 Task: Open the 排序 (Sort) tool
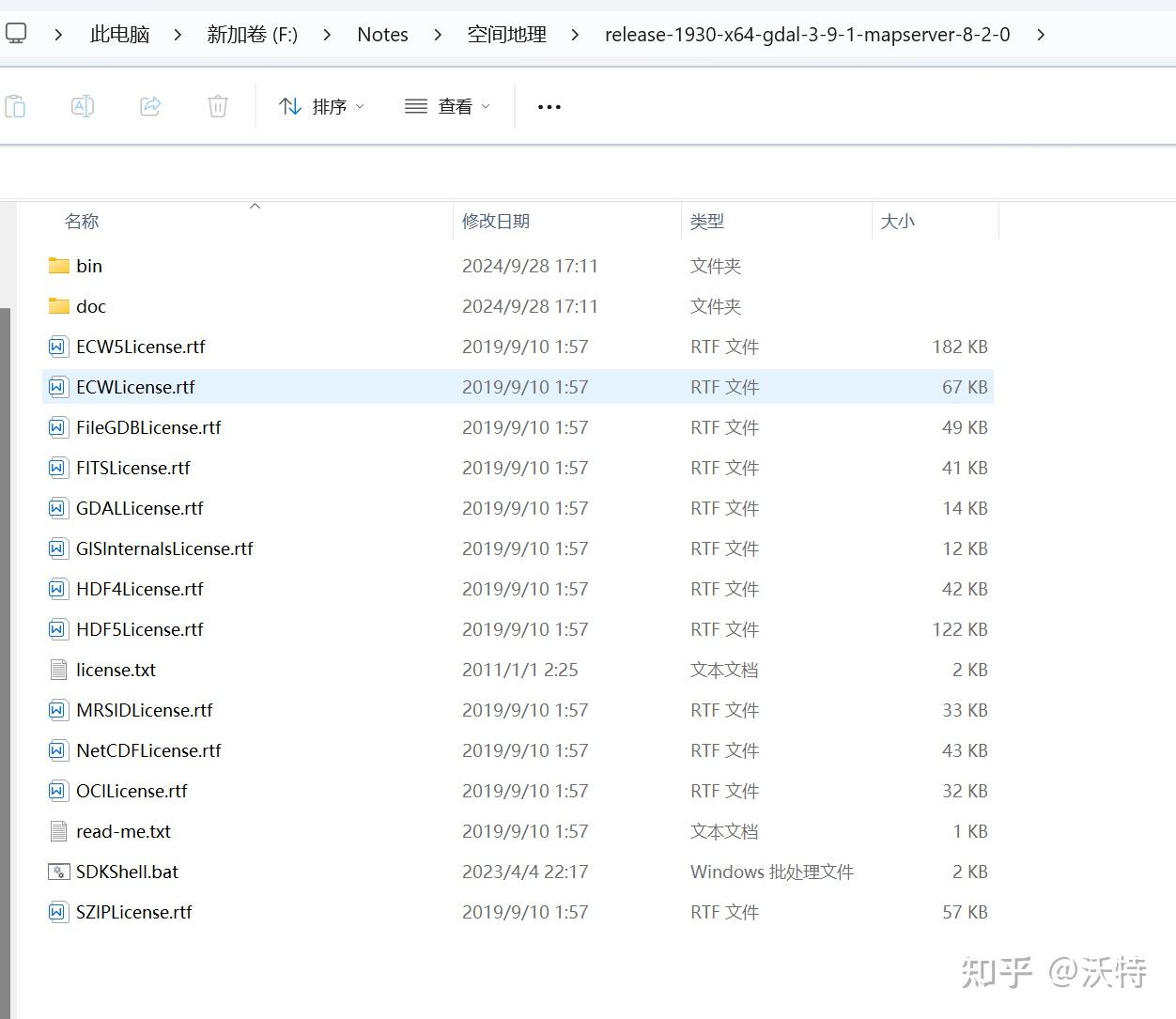[319, 106]
